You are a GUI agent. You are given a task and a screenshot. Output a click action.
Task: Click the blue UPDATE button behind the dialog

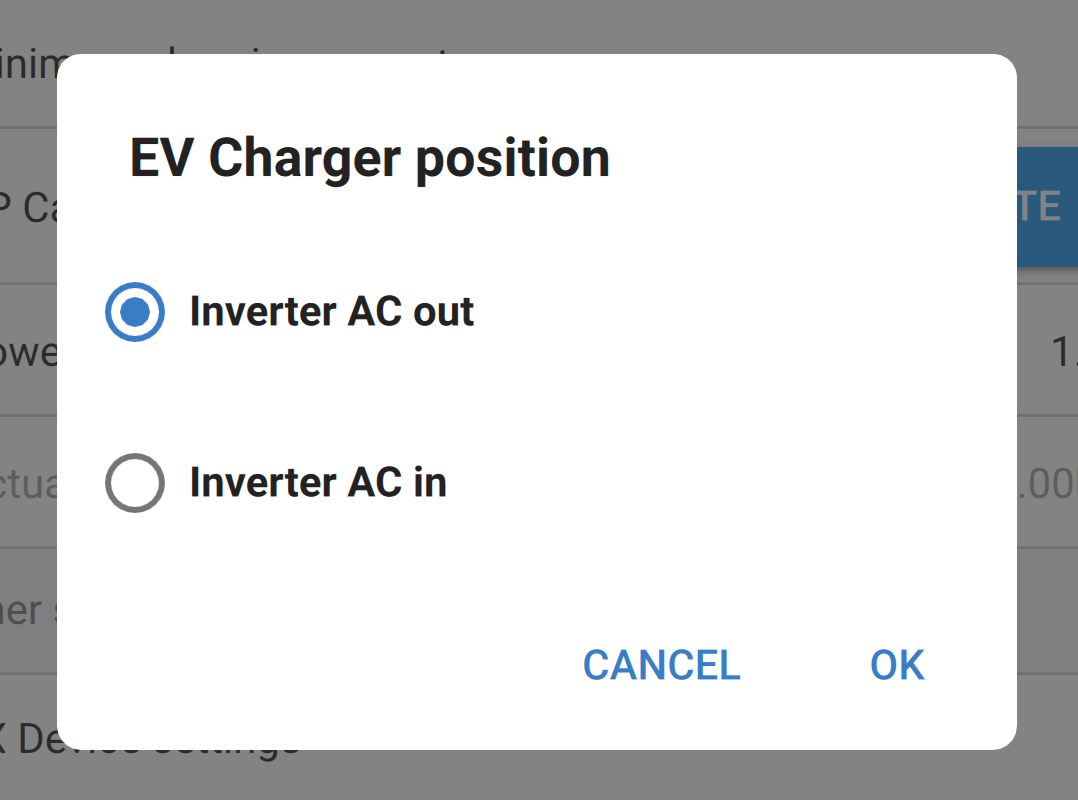(1048, 207)
